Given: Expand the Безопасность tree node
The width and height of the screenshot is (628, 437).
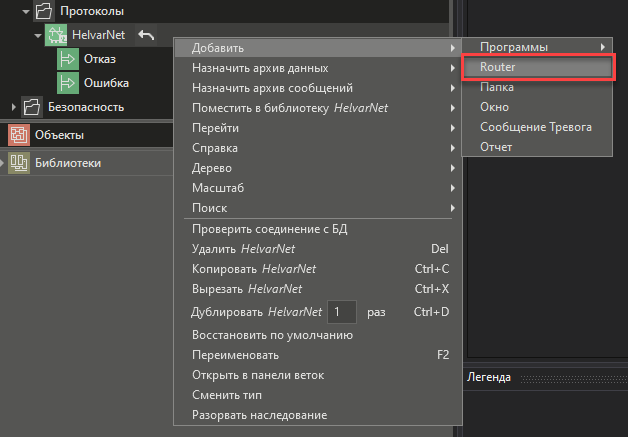Looking at the screenshot, I should coord(14,106).
